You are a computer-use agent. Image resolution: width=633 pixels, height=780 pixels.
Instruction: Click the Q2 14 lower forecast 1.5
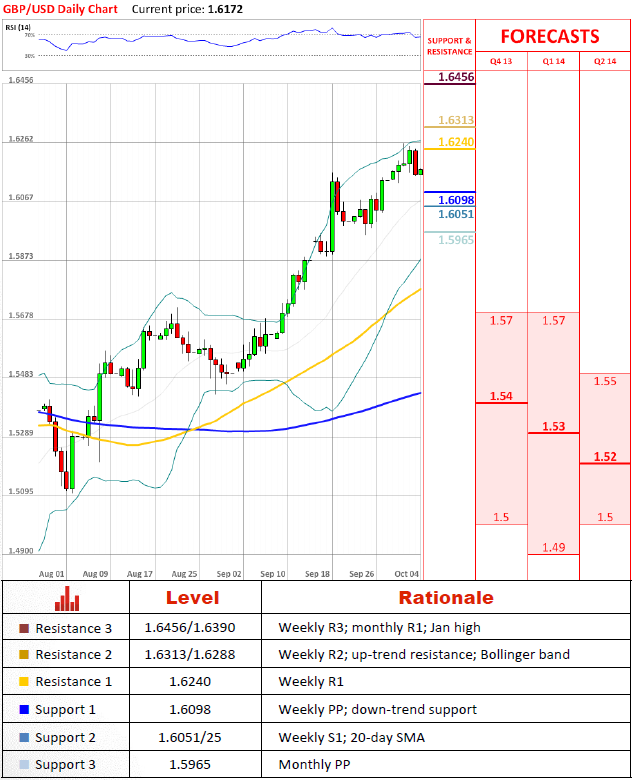(x=605, y=517)
